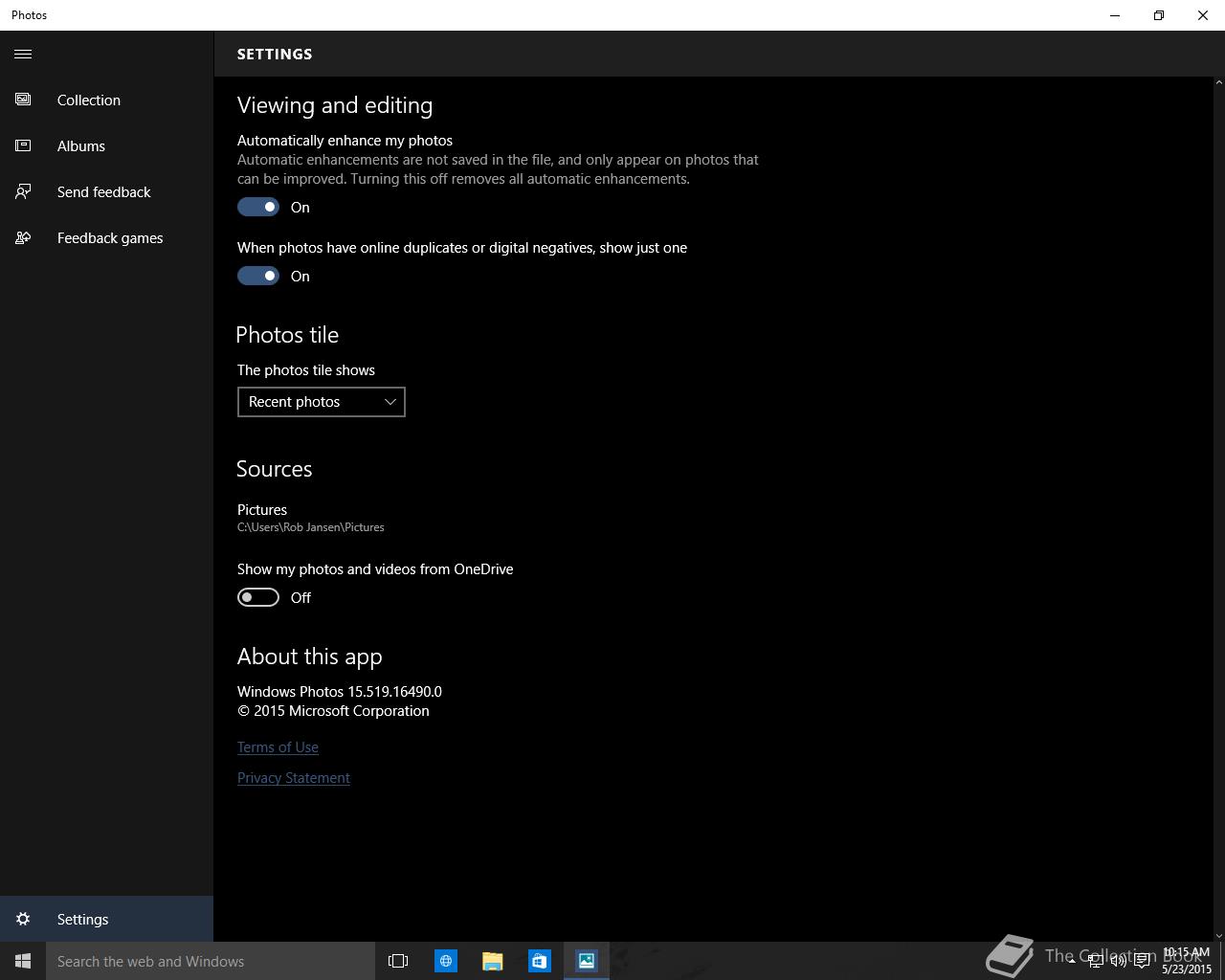
Task: Click the Collection sidebar icon
Action: [x=23, y=100]
